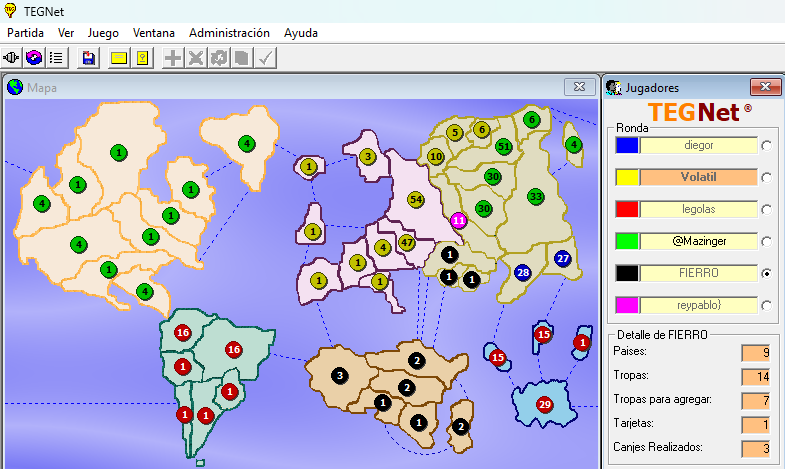Click the crossed swords attack icon
Viewport: 785px width, 469px height.
[x=196, y=58]
